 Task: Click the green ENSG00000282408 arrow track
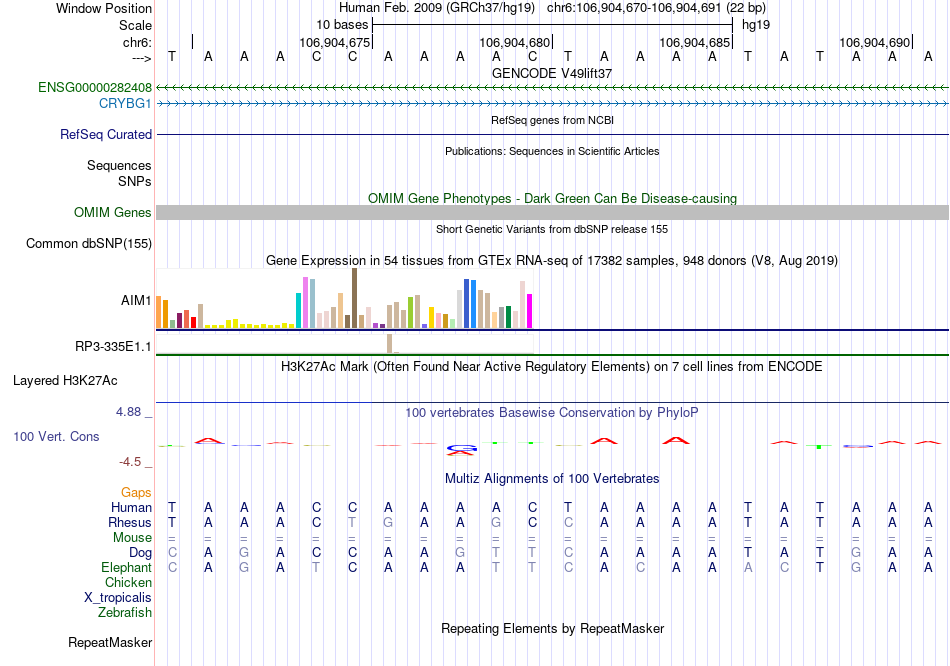(553, 88)
